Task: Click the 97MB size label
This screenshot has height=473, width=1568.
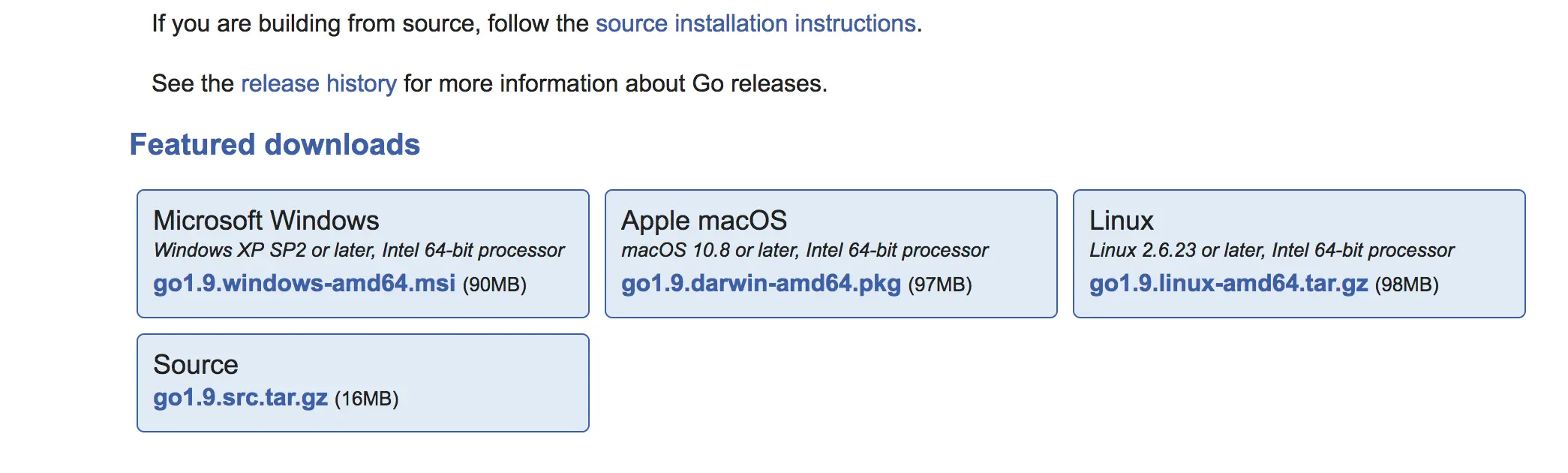Action: pyautogui.click(x=940, y=285)
